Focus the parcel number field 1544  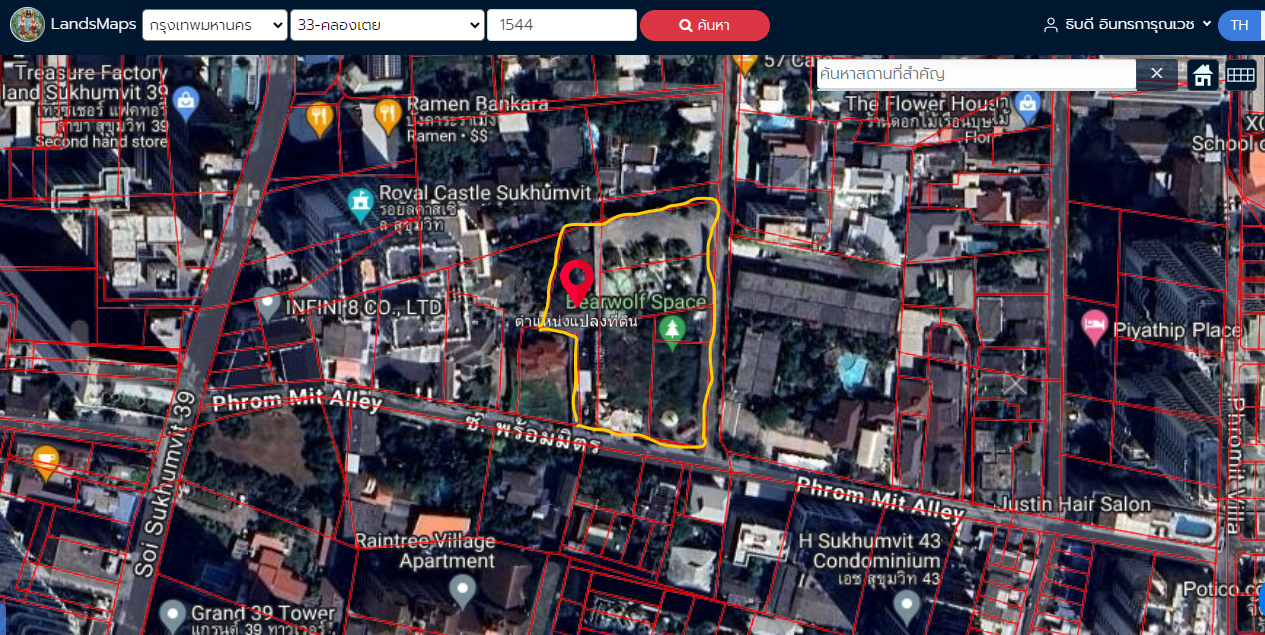click(x=562, y=25)
